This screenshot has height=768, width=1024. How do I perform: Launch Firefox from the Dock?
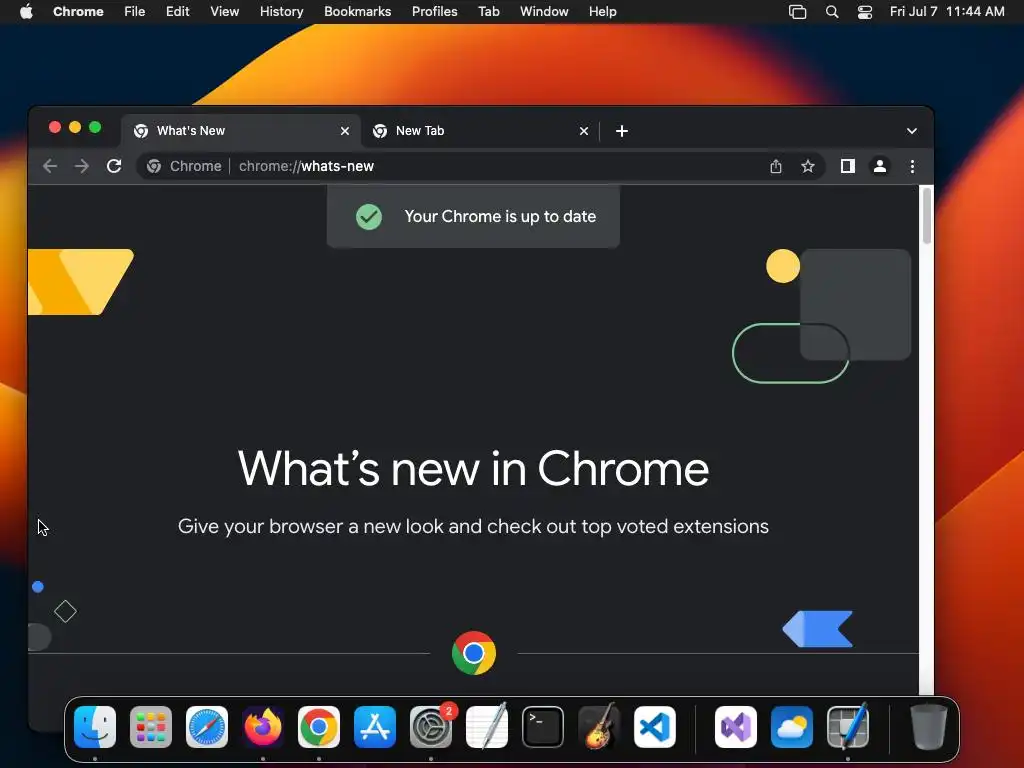click(263, 727)
